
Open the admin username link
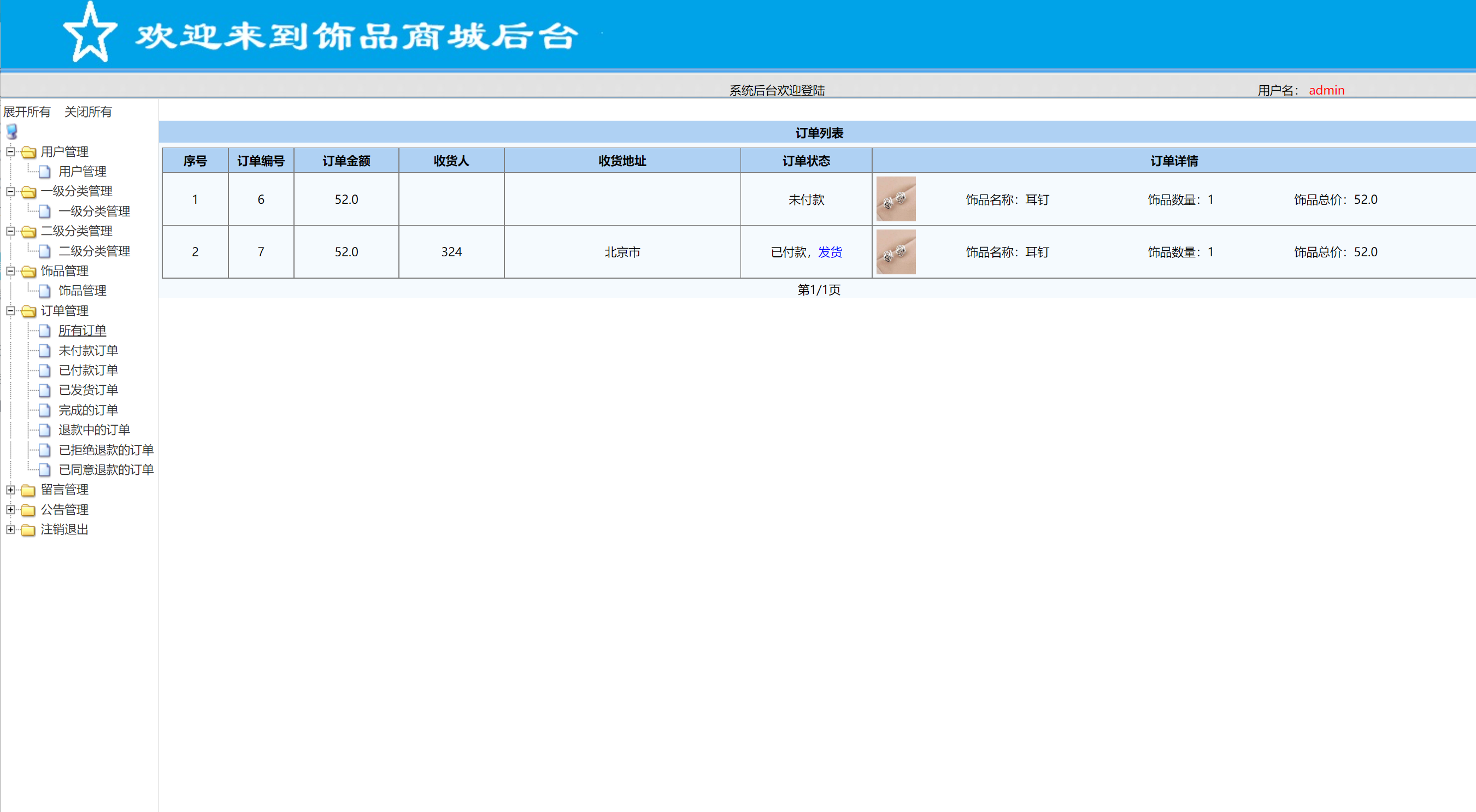point(1327,90)
